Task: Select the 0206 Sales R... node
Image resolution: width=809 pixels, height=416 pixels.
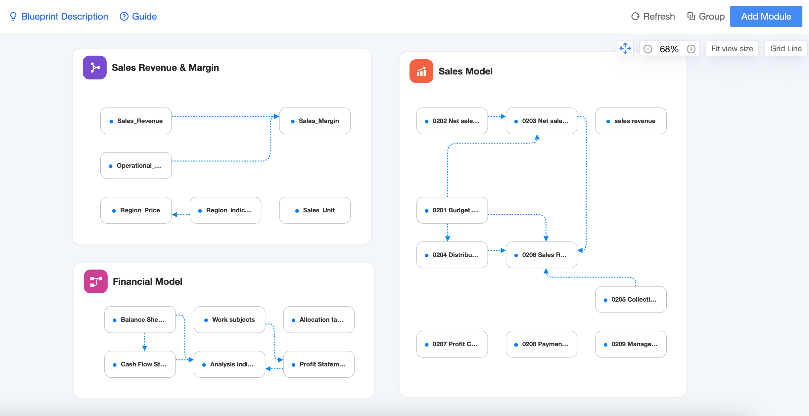Action: tap(541, 255)
